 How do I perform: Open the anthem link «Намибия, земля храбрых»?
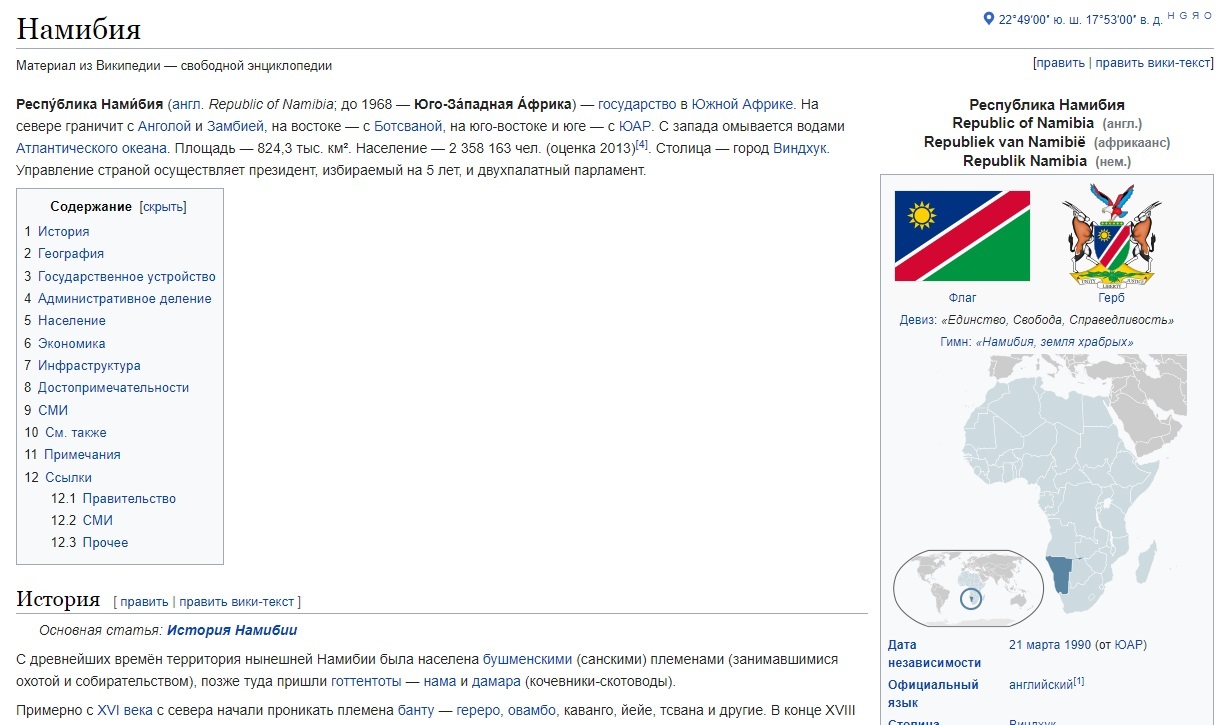click(x=1053, y=342)
